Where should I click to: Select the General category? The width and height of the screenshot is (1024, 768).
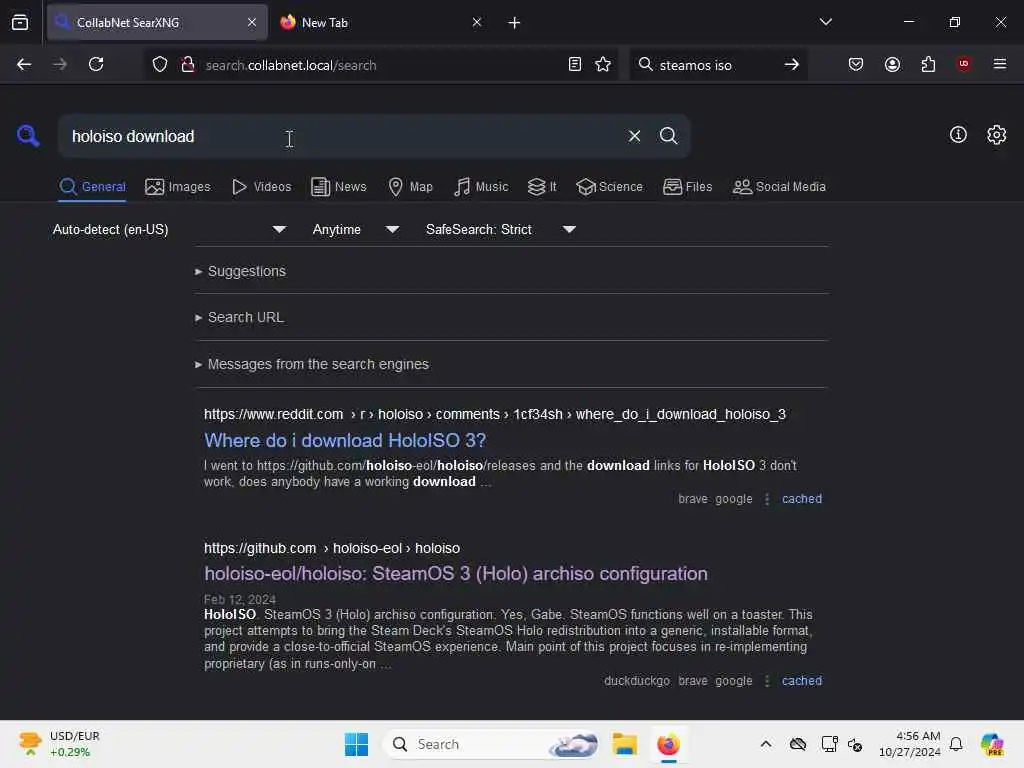[92, 187]
